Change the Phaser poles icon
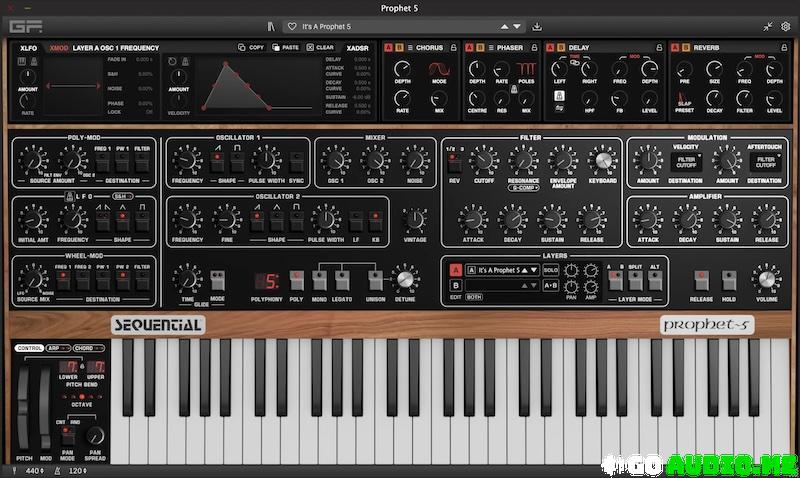The height and width of the screenshot is (478, 800). [x=526, y=69]
